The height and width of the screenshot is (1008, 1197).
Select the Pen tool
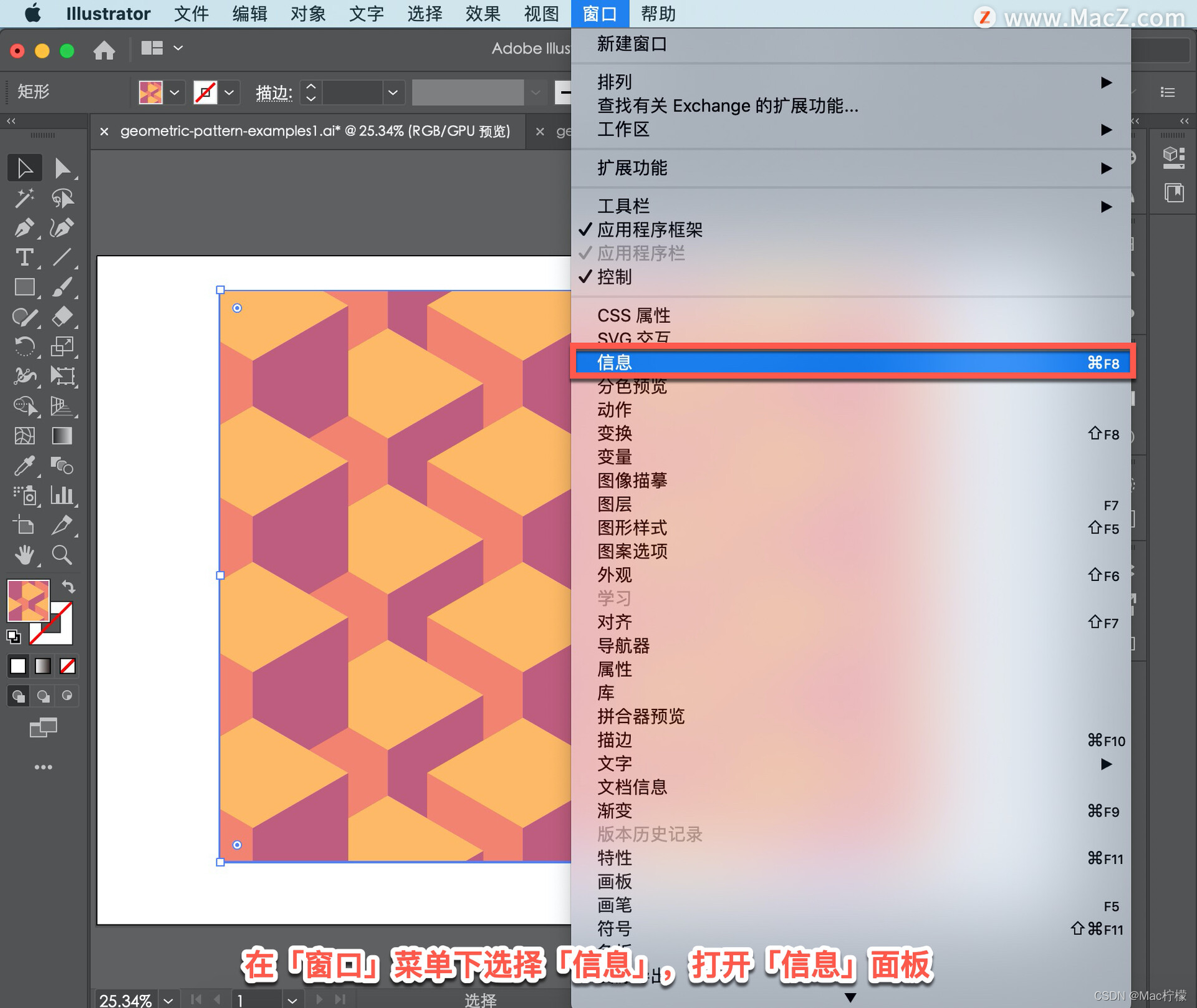(24, 228)
